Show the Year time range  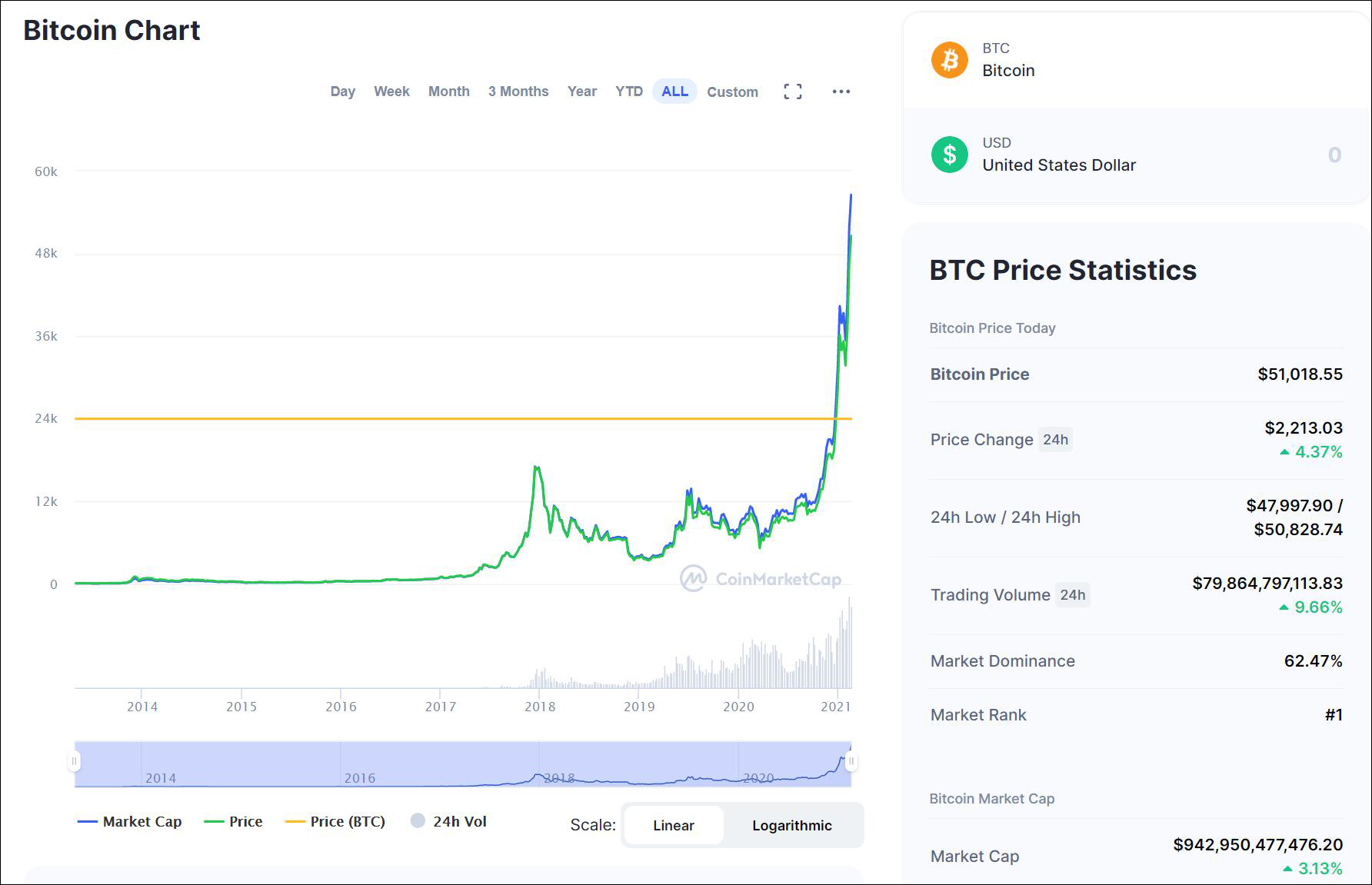(x=581, y=91)
